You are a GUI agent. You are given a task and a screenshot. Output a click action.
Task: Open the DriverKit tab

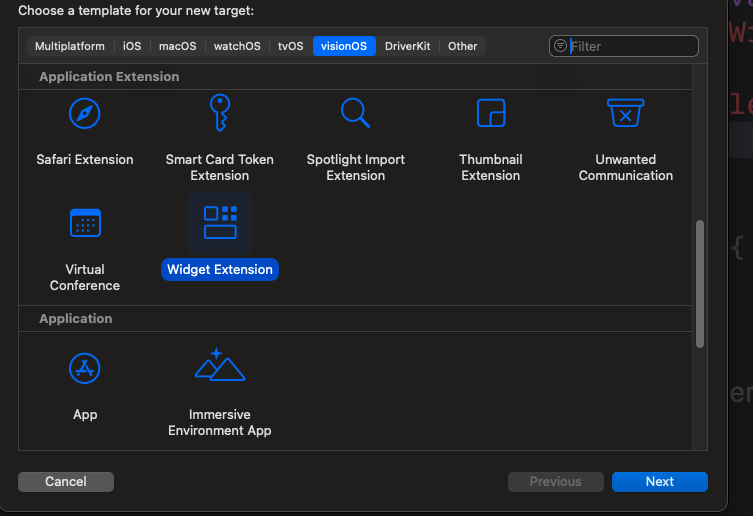coord(408,46)
